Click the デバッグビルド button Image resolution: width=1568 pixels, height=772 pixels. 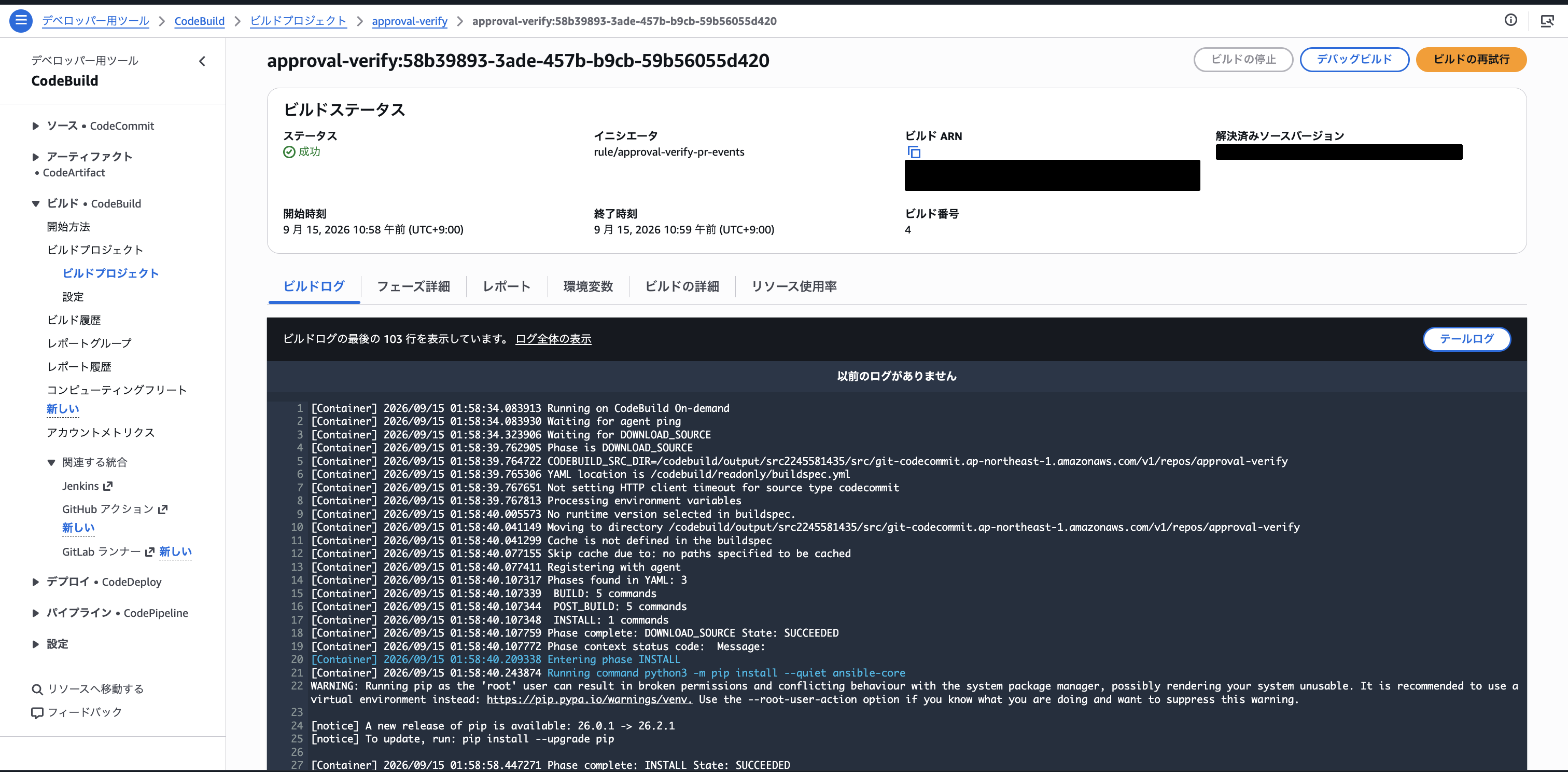click(1354, 60)
